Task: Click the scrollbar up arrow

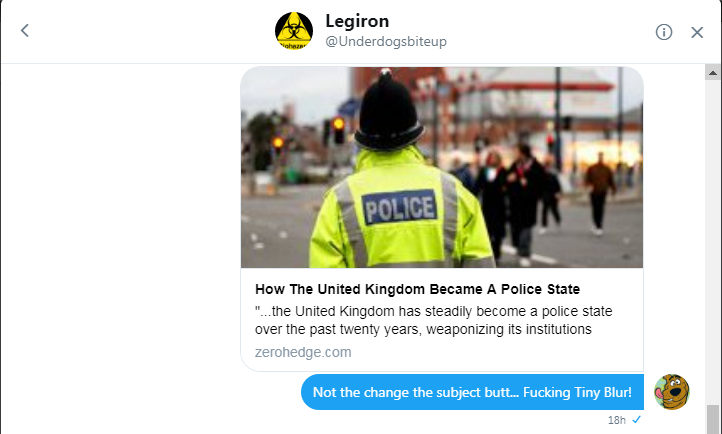Action: (x=713, y=73)
